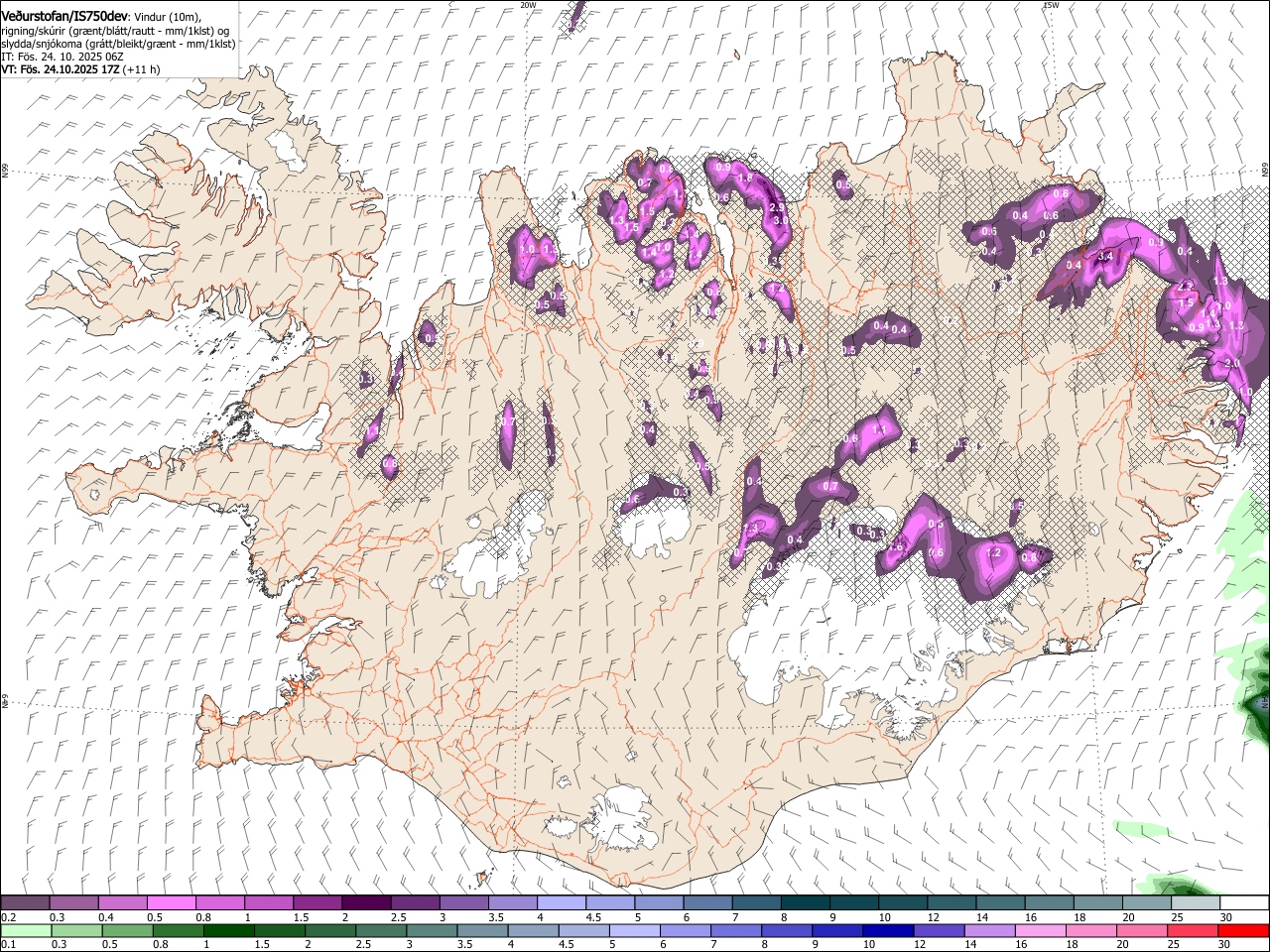Pick the white swatch after 30 in the top scale
This screenshot has width=1270, height=952.
tap(1244, 903)
